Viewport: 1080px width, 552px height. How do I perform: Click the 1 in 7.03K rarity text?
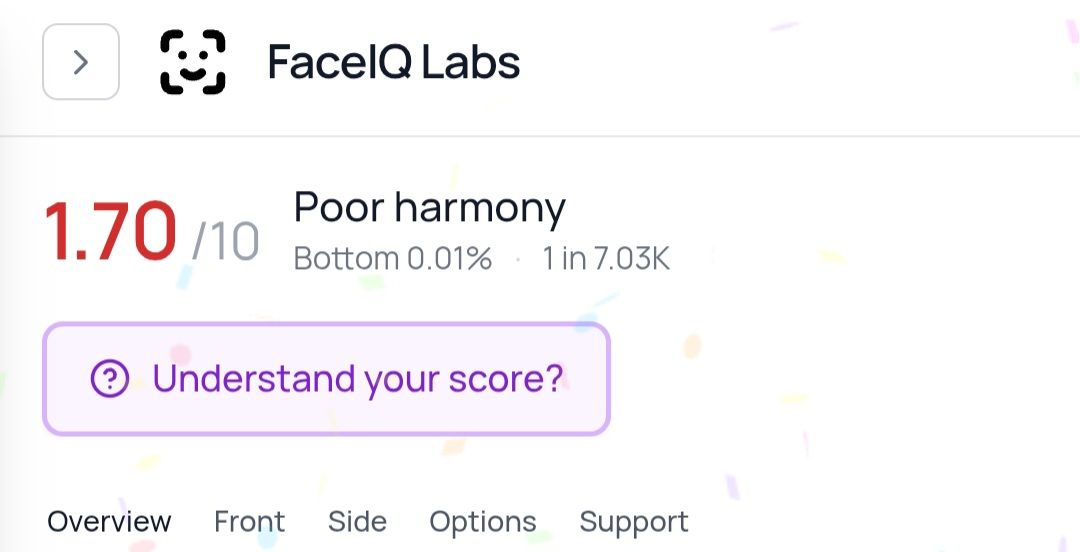click(x=606, y=259)
